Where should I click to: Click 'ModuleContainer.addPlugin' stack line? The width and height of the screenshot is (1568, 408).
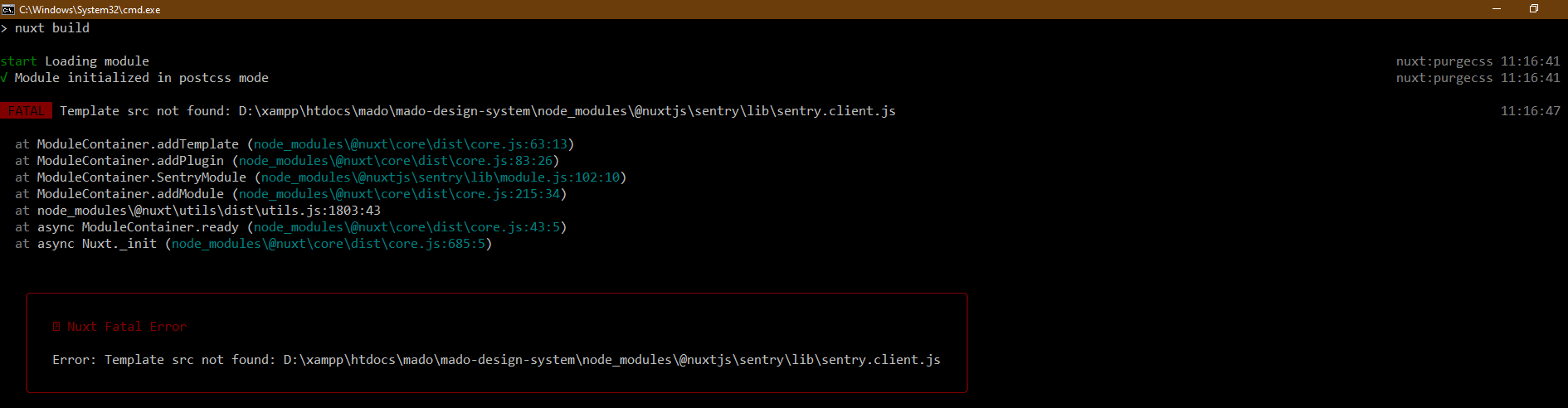tap(287, 161)
